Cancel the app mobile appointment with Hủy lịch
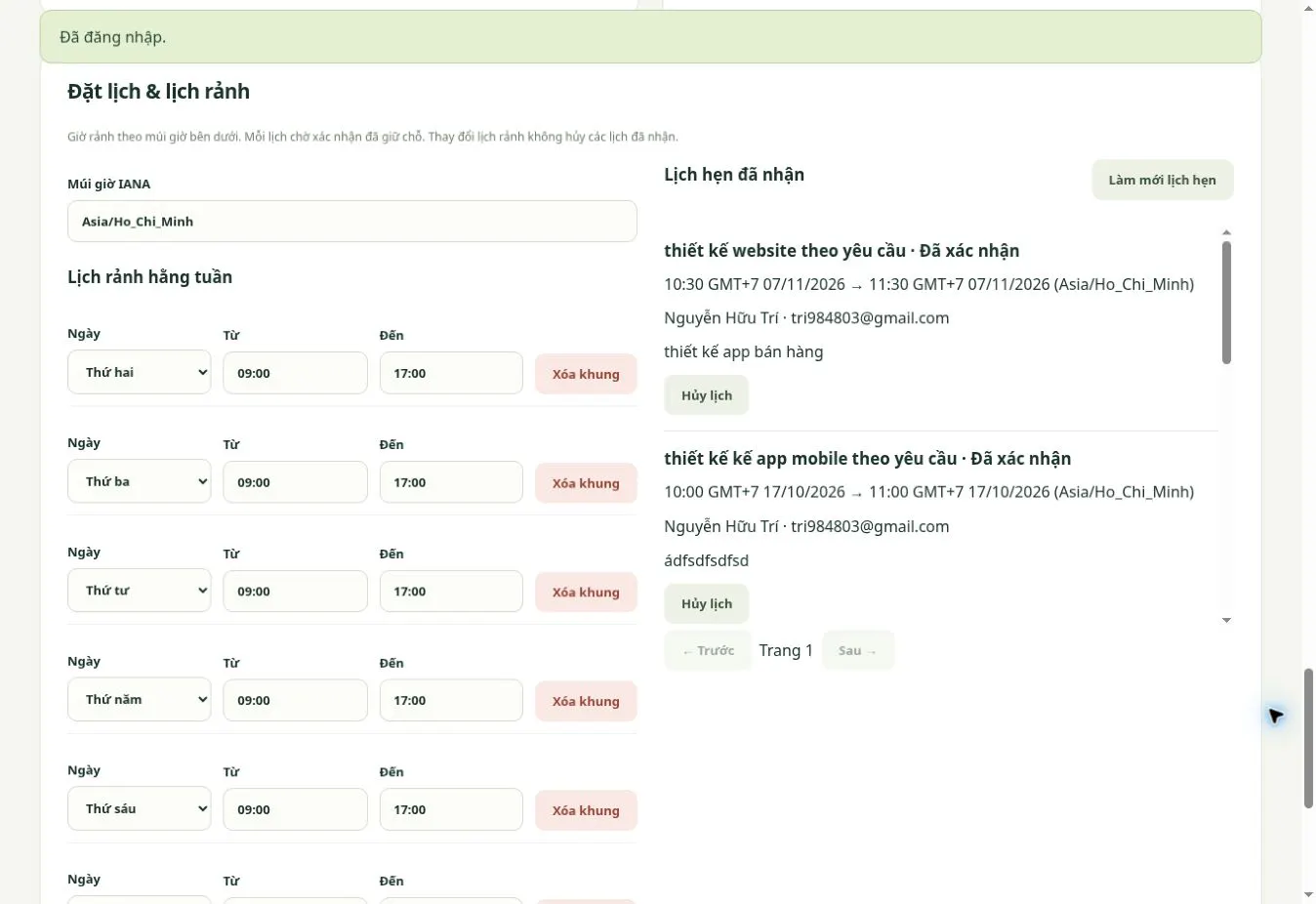The width and height of the screenshot is (1316, 904). tap(707, 603)
